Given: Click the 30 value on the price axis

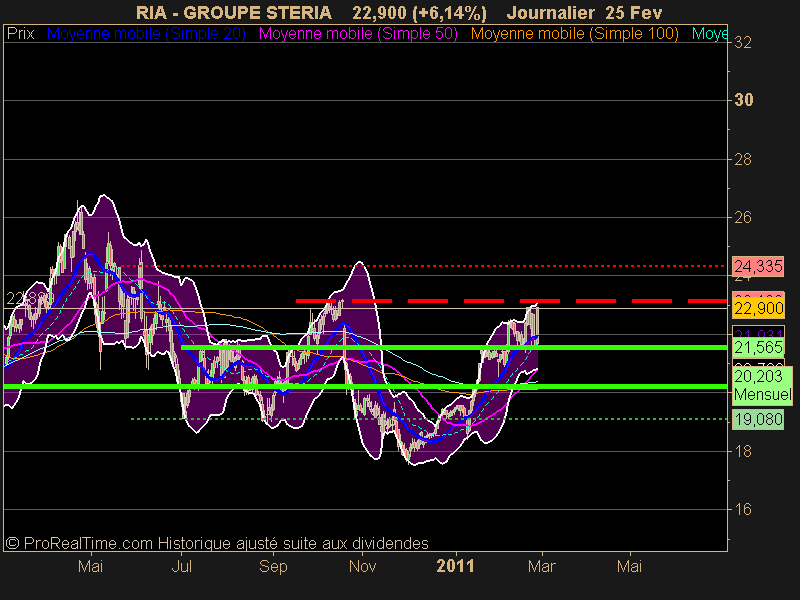Looking at the screenshot, I should tap(743, 100).
